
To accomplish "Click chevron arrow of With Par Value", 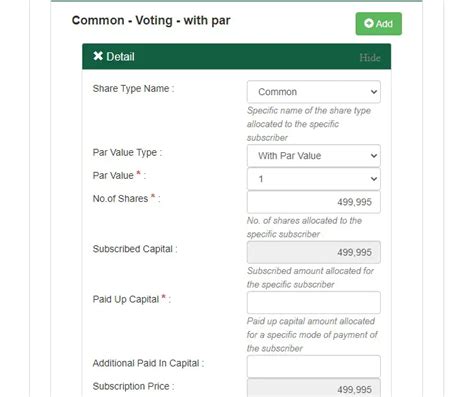I will 374,156.
